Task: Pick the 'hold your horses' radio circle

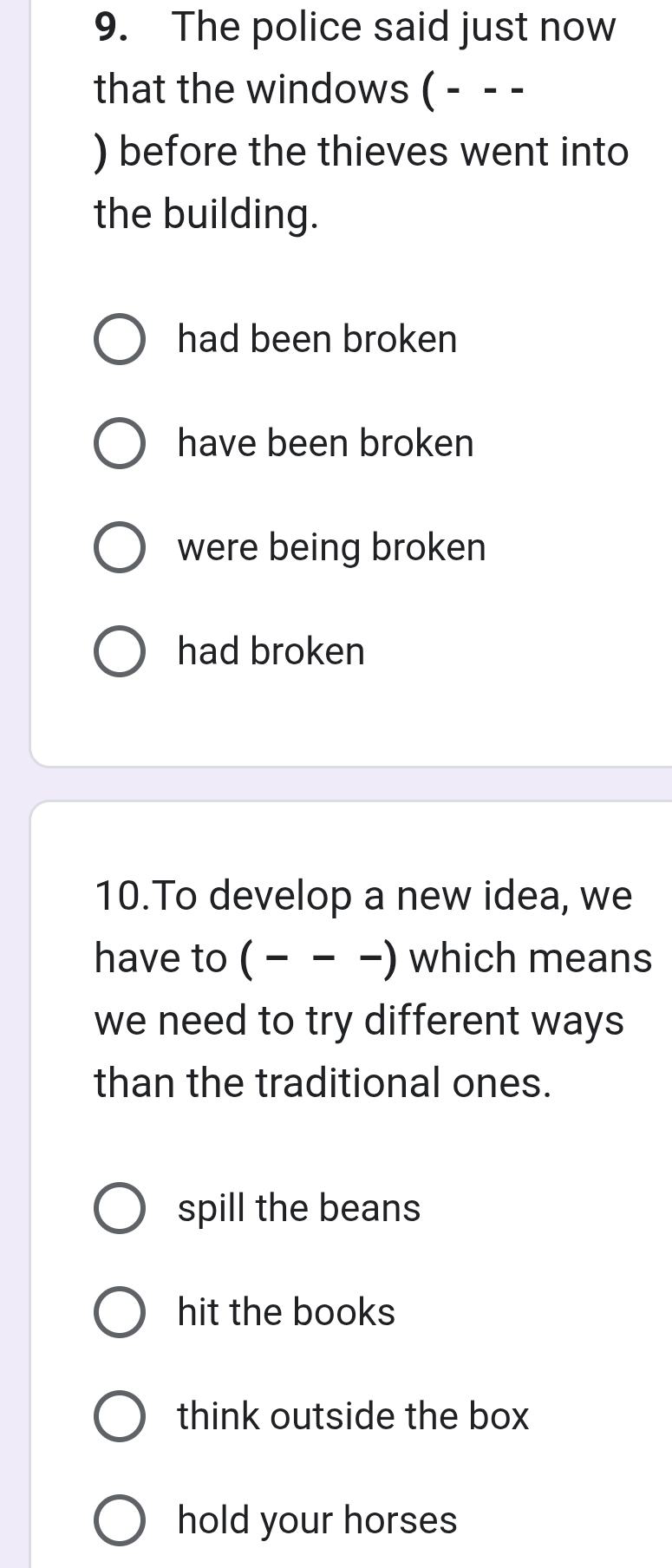Action: [119, 1520]
